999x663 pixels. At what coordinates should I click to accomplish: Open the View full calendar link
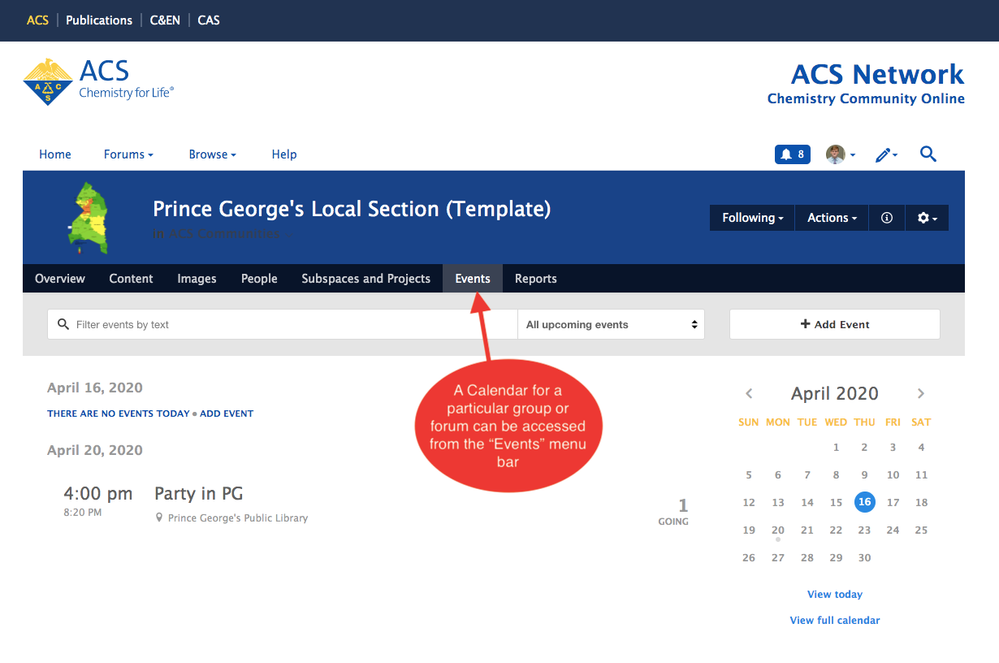click(x=834, y=620)
